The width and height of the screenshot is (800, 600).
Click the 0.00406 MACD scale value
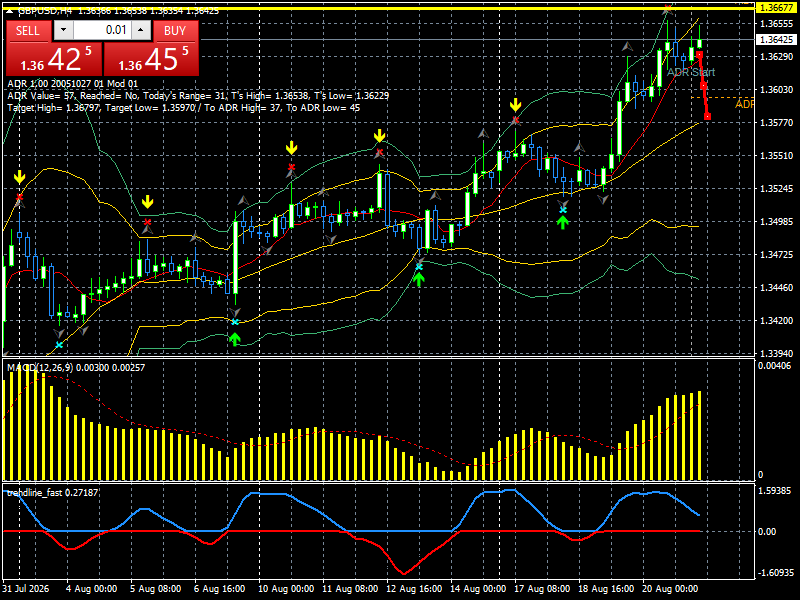click(774, 365)
